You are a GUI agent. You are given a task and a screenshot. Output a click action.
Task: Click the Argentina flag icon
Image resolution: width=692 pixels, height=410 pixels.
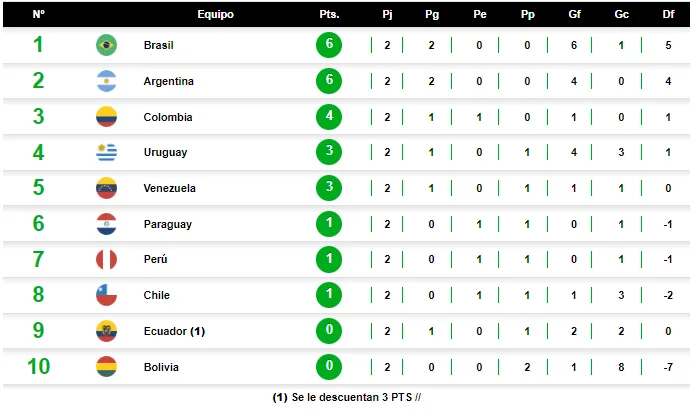[106, 81]
